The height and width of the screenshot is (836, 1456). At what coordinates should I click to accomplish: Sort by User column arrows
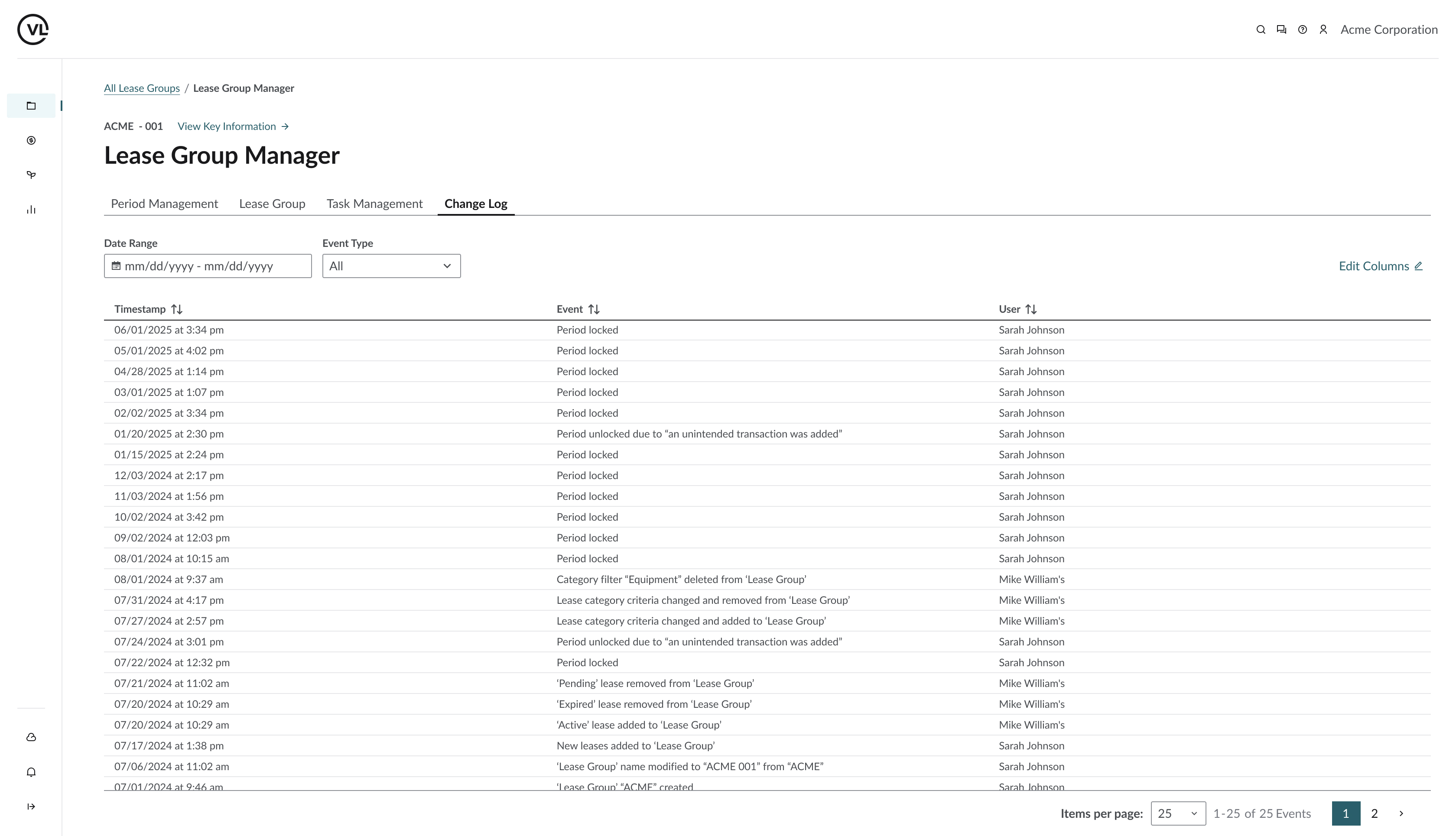[1031, 309]
